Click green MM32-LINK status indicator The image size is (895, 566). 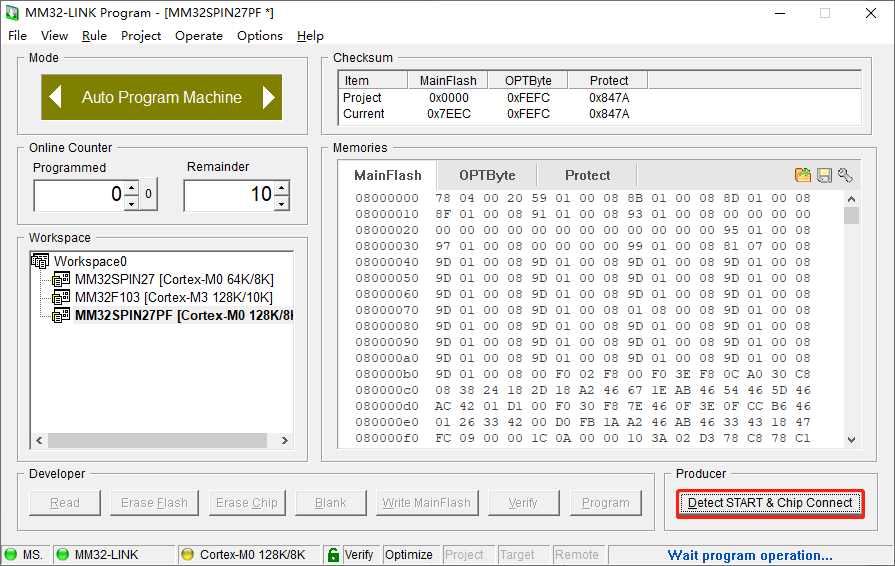[x=63, y=554]
